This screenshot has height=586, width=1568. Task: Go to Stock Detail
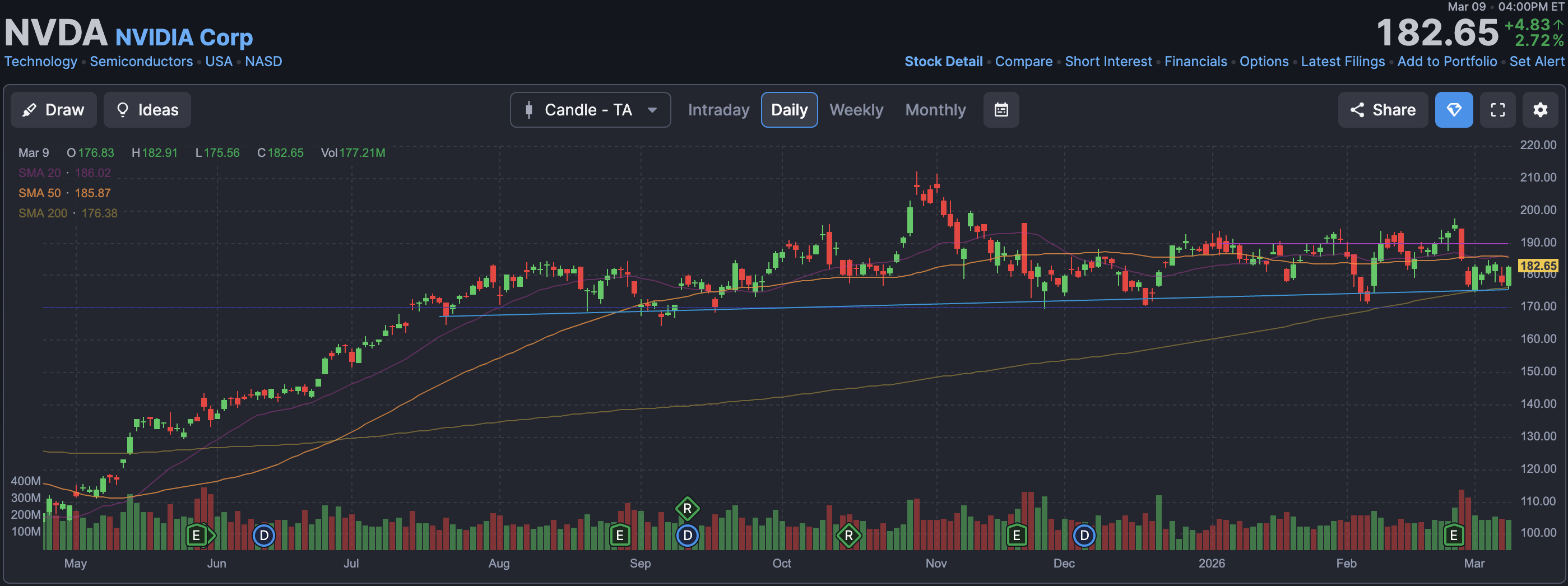(x=944, y=62)
